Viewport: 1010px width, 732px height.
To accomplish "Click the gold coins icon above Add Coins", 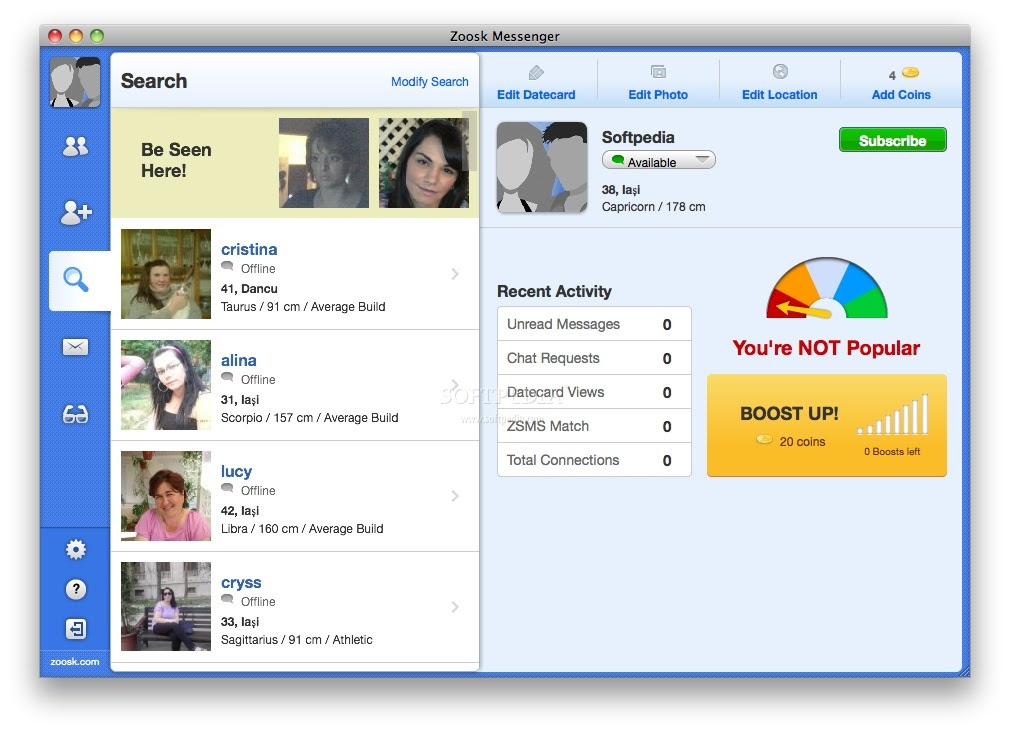I will [x=910, y=72].
